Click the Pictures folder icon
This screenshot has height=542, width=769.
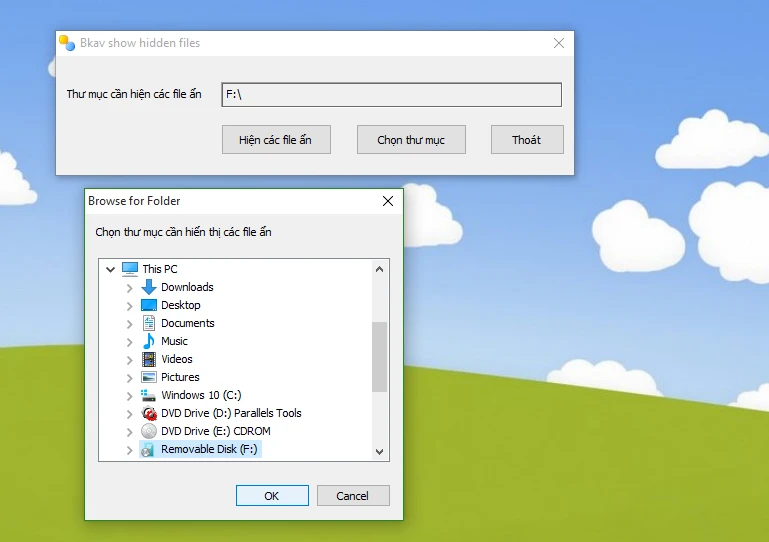coord(149,377)
